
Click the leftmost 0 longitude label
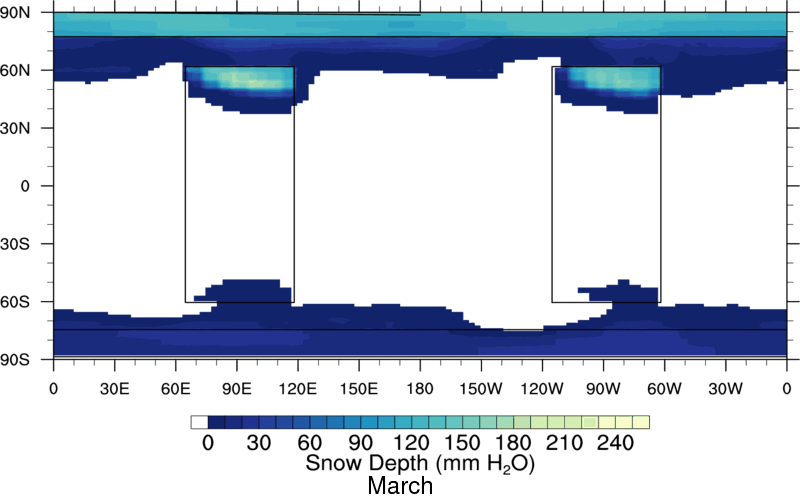(54, 389)
